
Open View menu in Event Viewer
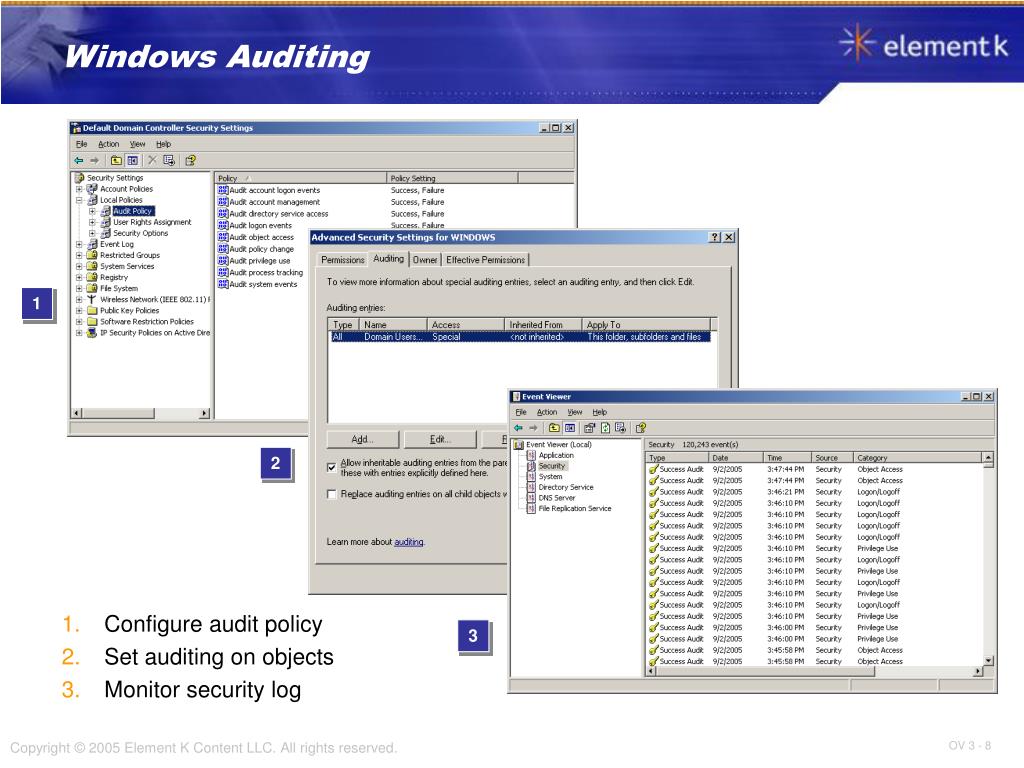575,412
